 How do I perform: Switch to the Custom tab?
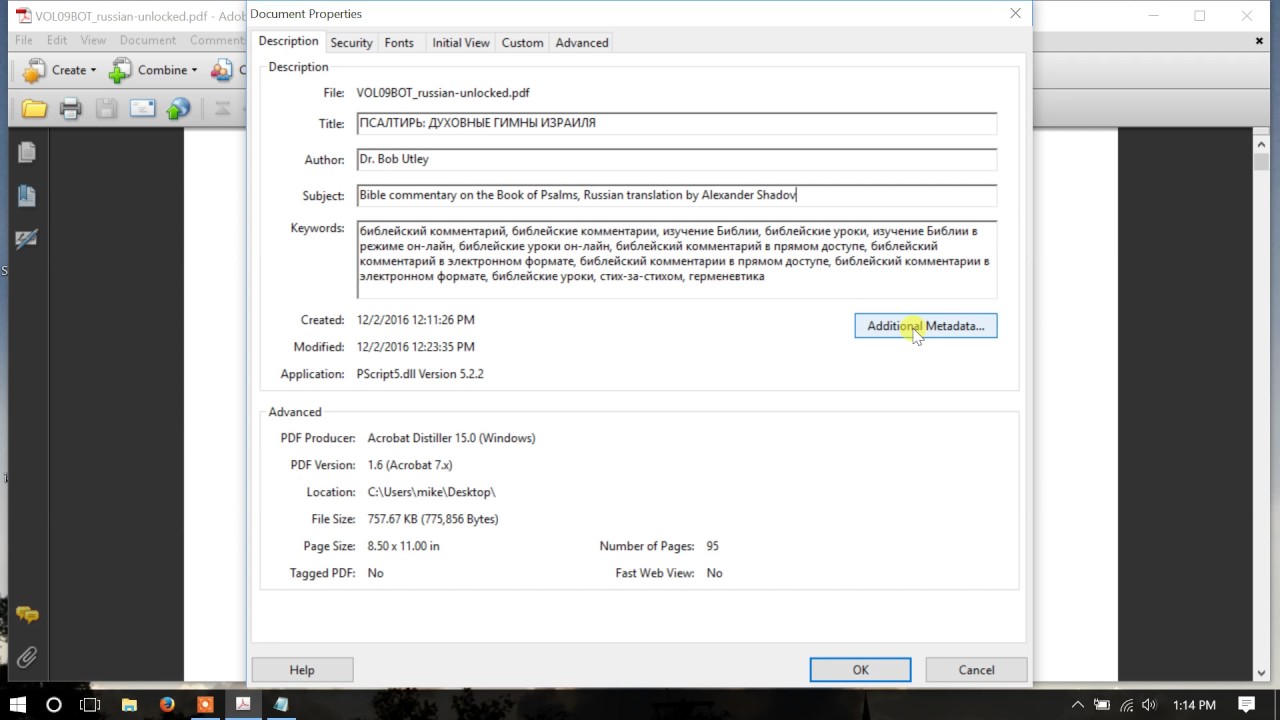(x=522, y=43)
